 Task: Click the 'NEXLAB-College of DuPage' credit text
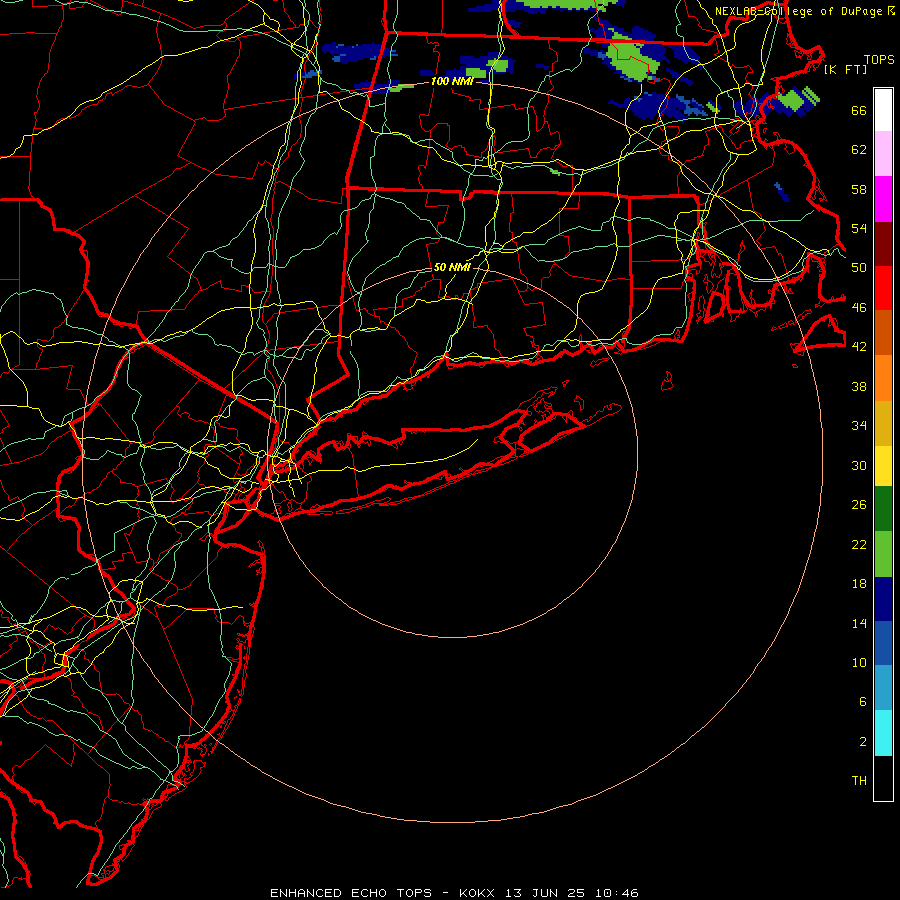(800, 11)
